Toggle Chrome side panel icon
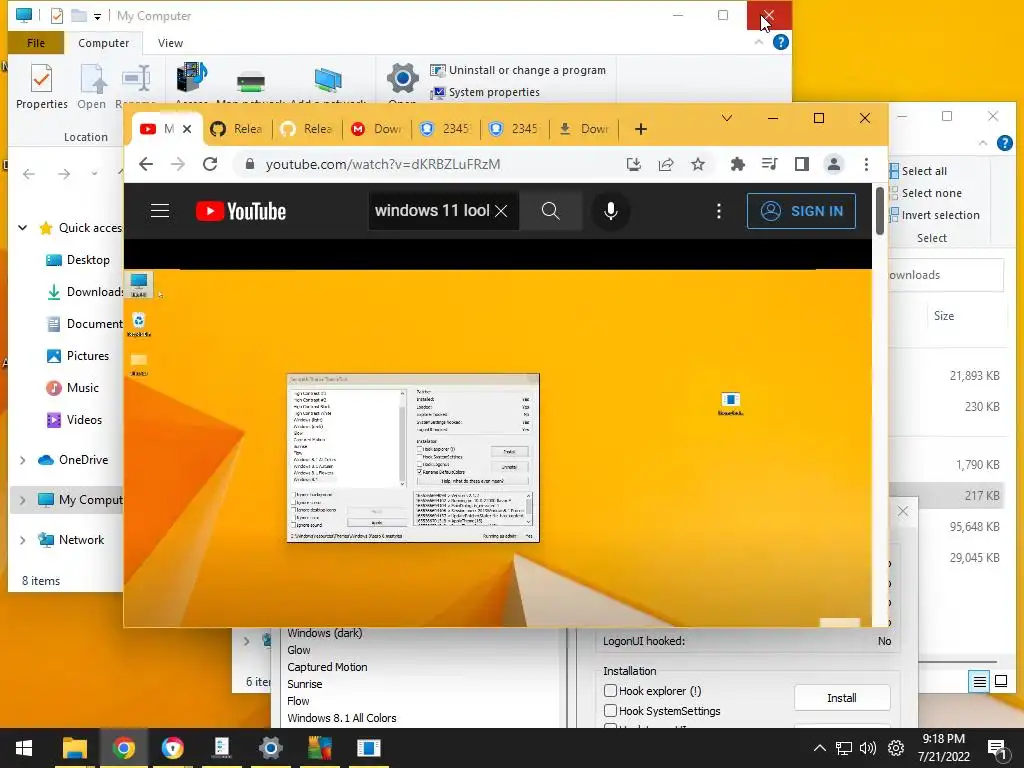 (802, 165)
